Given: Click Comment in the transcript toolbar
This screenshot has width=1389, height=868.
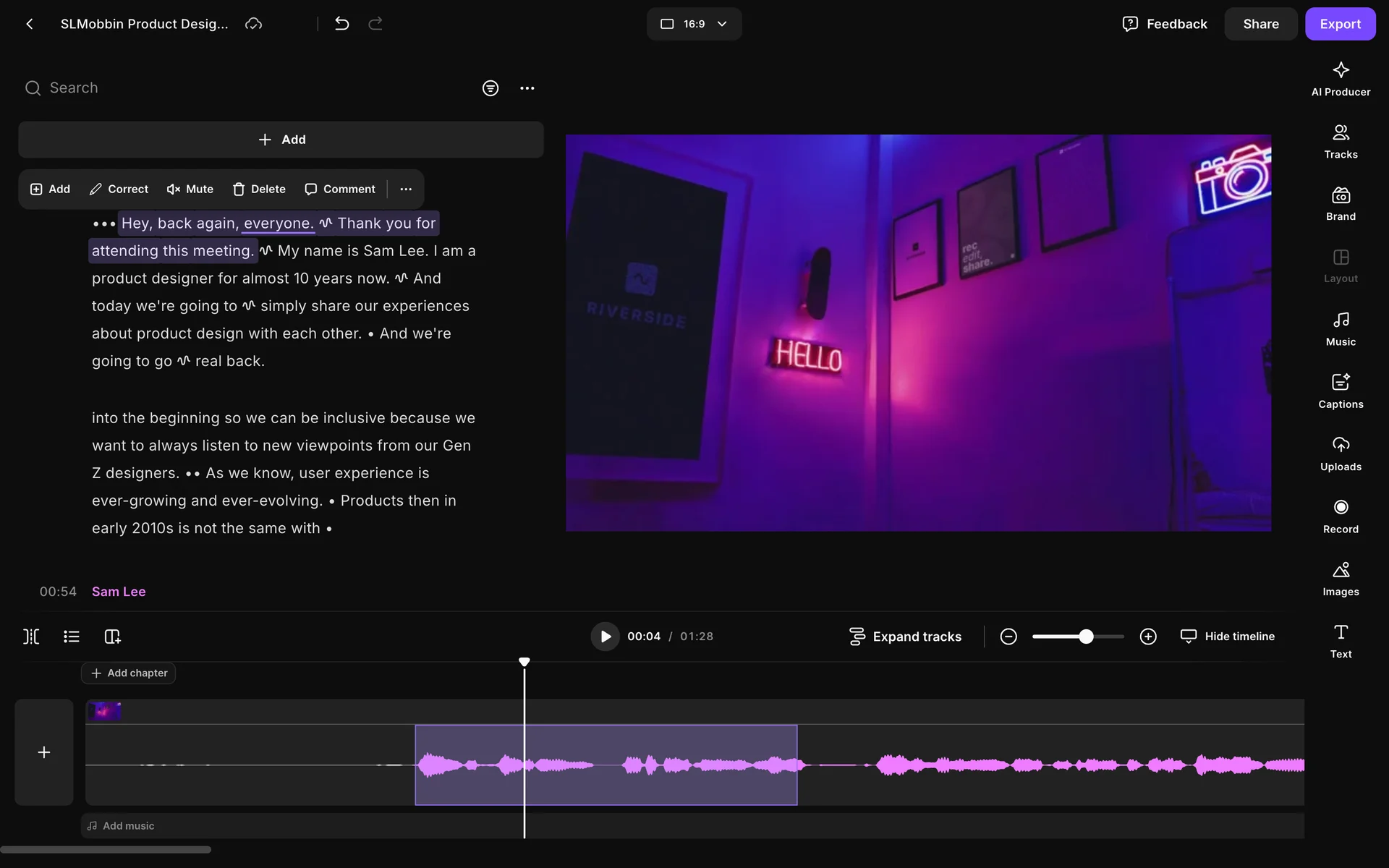Looking at the screenshot, I should pos(340,189).
